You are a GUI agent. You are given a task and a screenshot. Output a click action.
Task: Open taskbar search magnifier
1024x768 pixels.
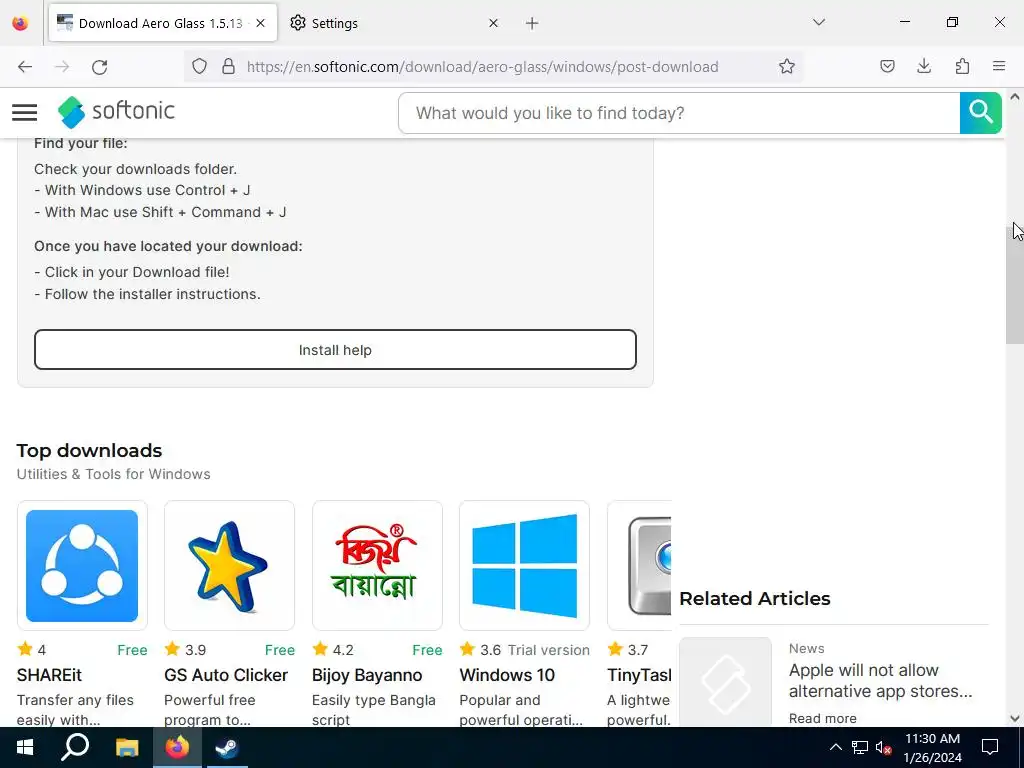[x=75, y=747]
